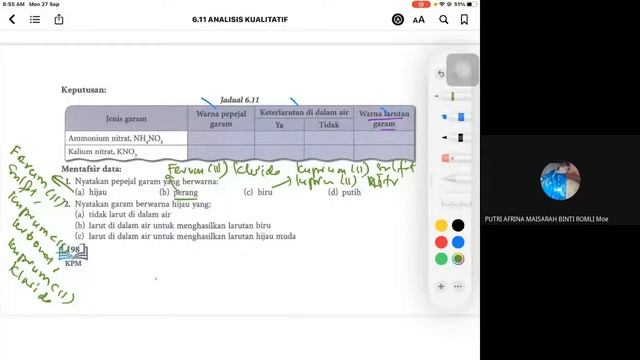Click the Jenis garam table header

[126, 119]
